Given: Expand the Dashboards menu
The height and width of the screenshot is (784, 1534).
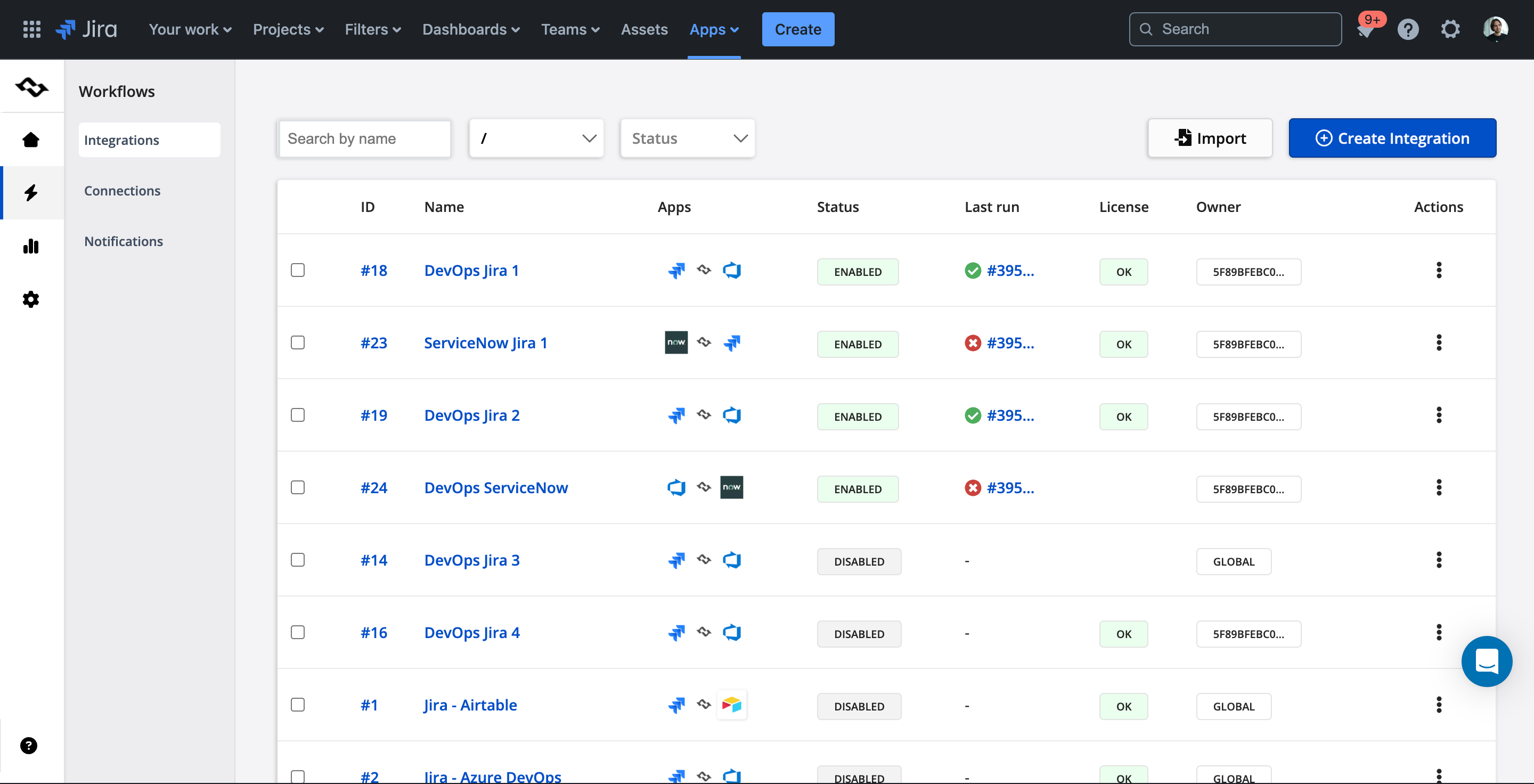Looking at the screenshot, I should [x=471, y=29].
